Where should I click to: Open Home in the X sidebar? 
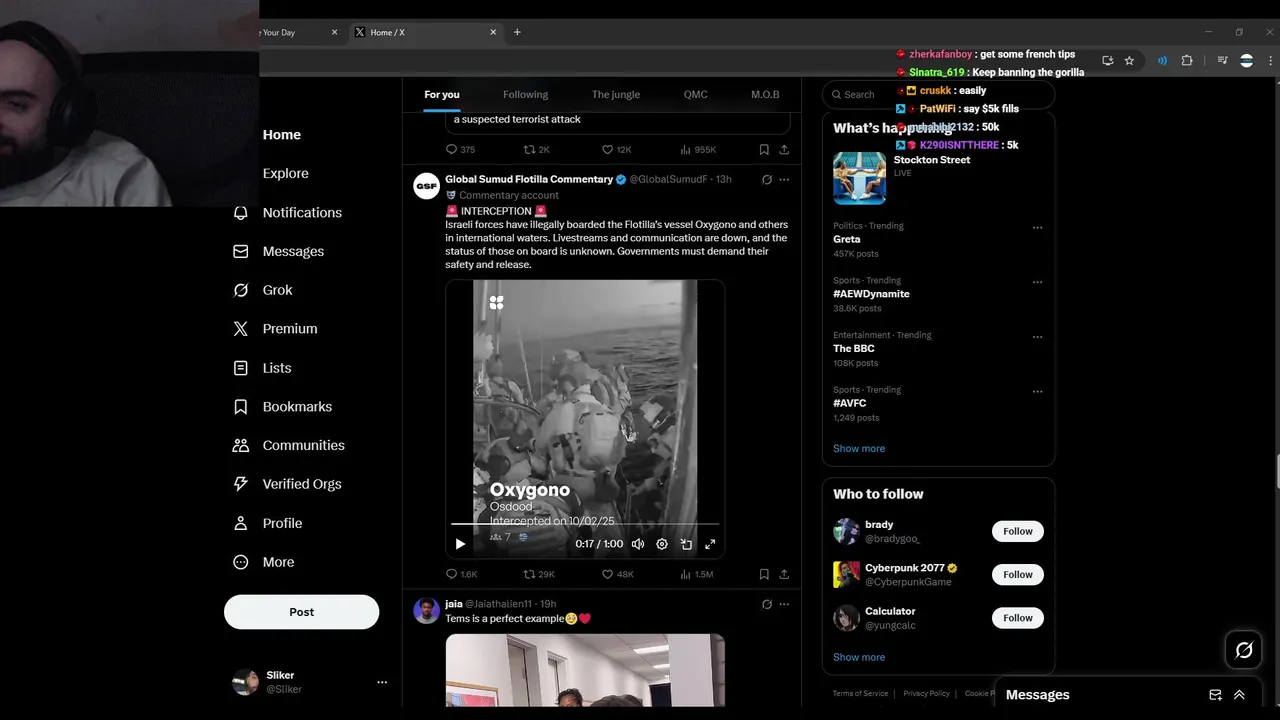pos(281,135)
